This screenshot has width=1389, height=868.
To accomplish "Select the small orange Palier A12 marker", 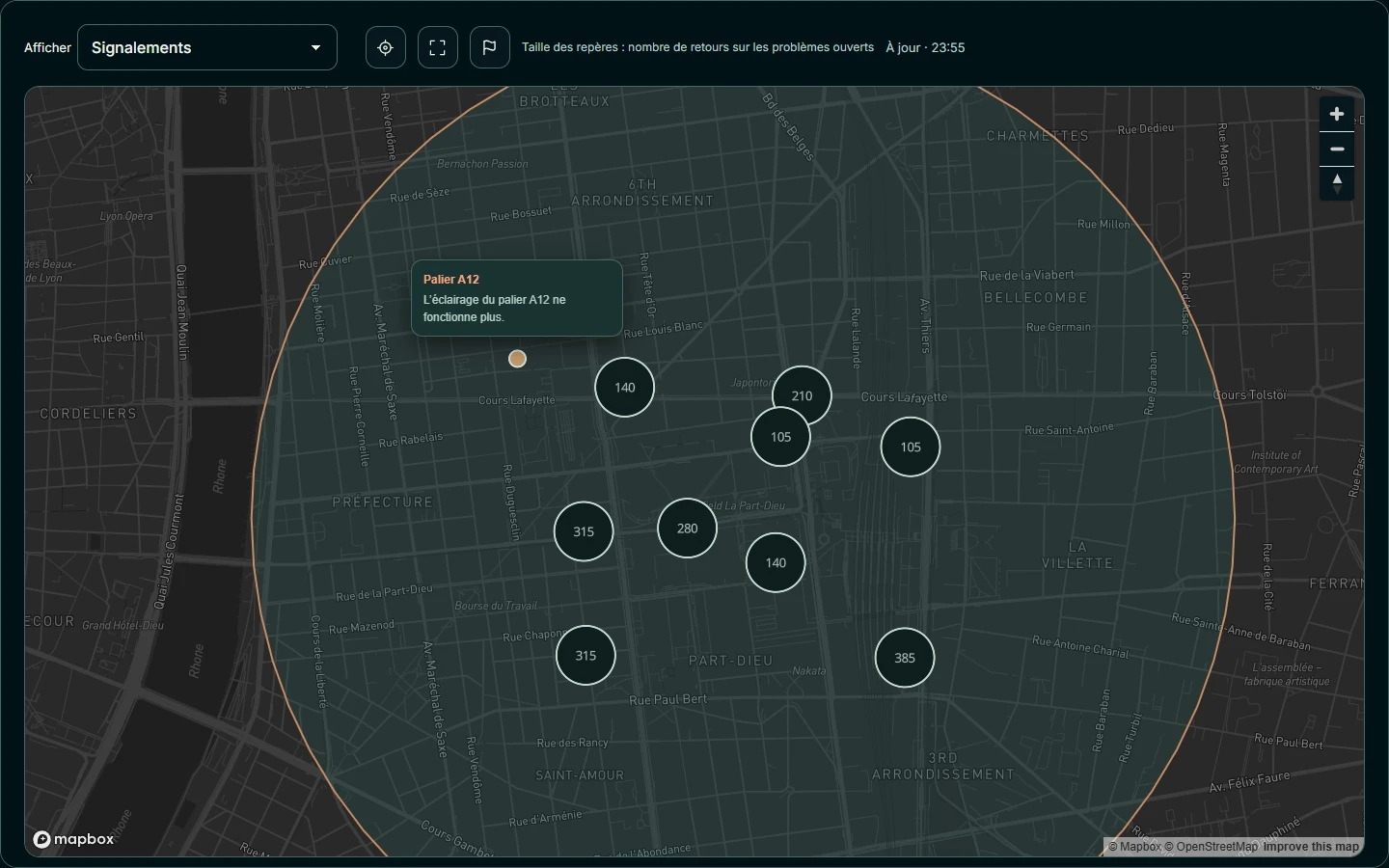I will pyautogui.click(x=518, y=359).
